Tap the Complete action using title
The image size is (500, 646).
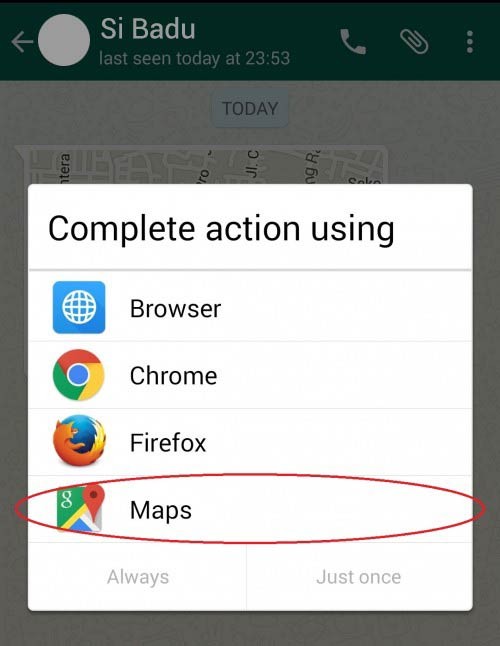221,229
